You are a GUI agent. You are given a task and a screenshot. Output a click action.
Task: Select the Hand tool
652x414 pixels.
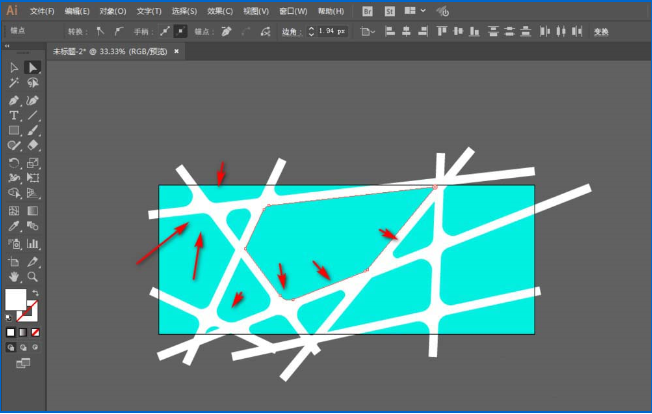pyautogui.click(x=14, y=276)
